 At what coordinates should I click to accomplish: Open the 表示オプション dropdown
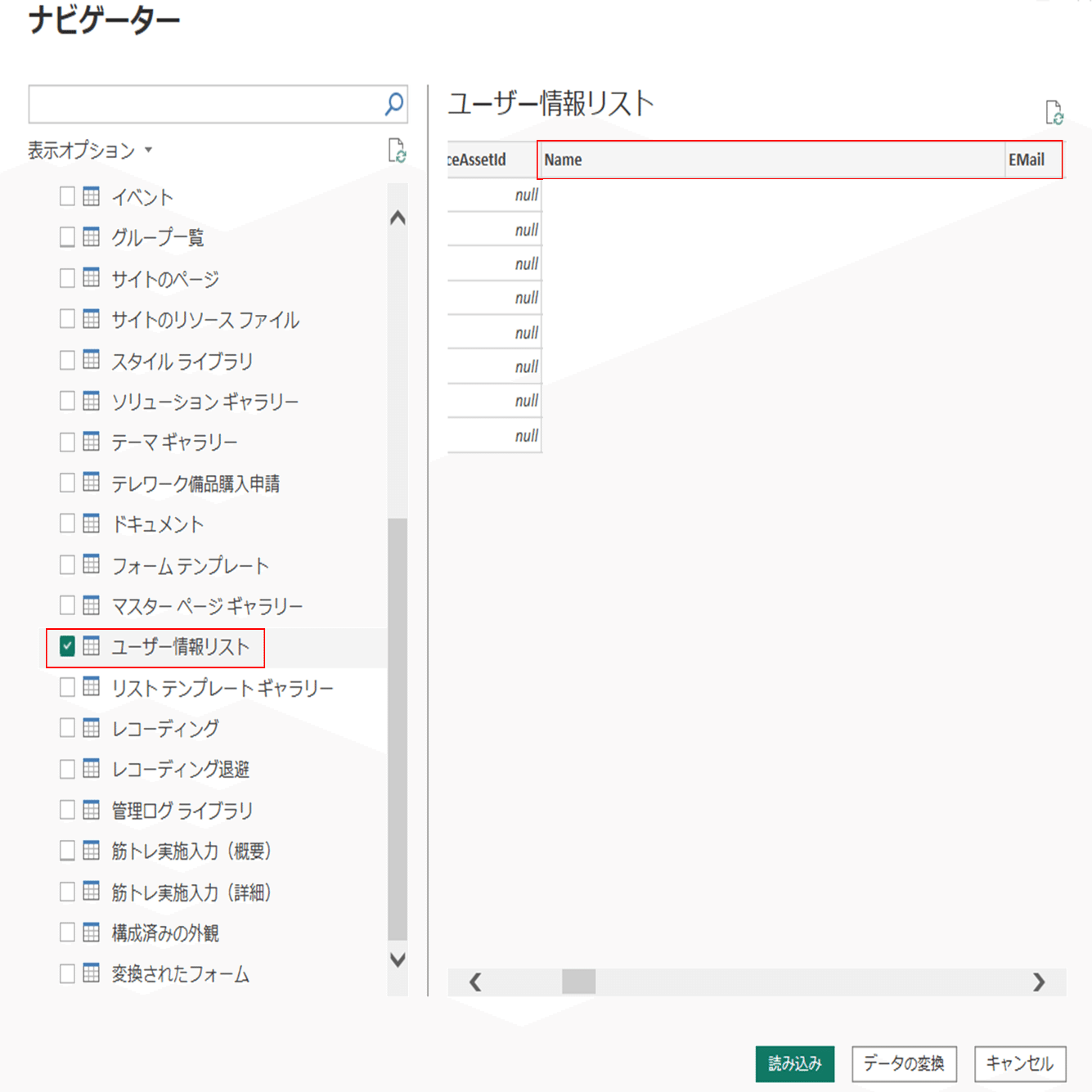pyautogui.click(x=90, y=151)
